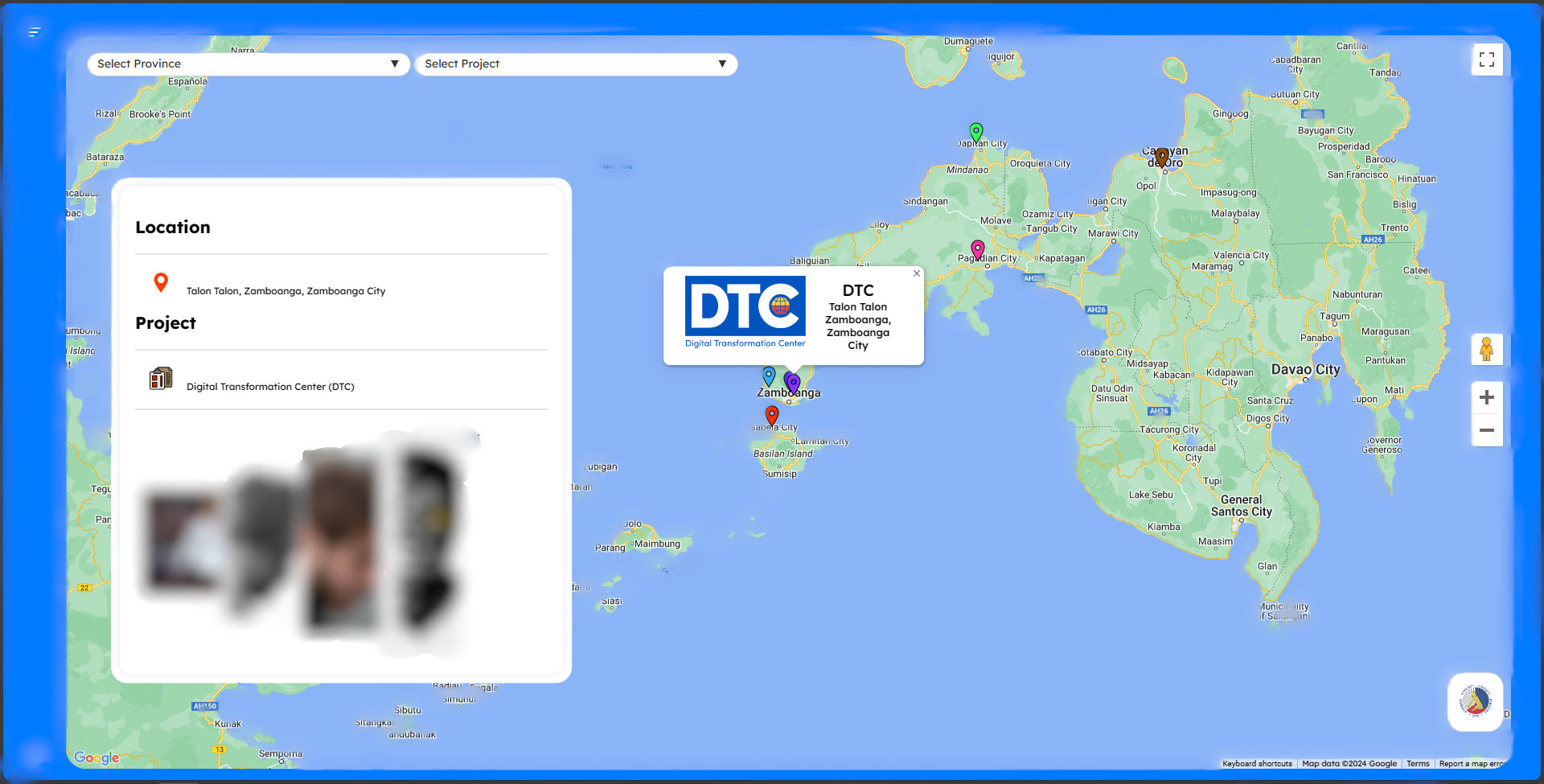The width and height of the screenshot is (1544, 784).
Task: Open the hamburger menu icon at top left
Action: [x=35, y=32]
